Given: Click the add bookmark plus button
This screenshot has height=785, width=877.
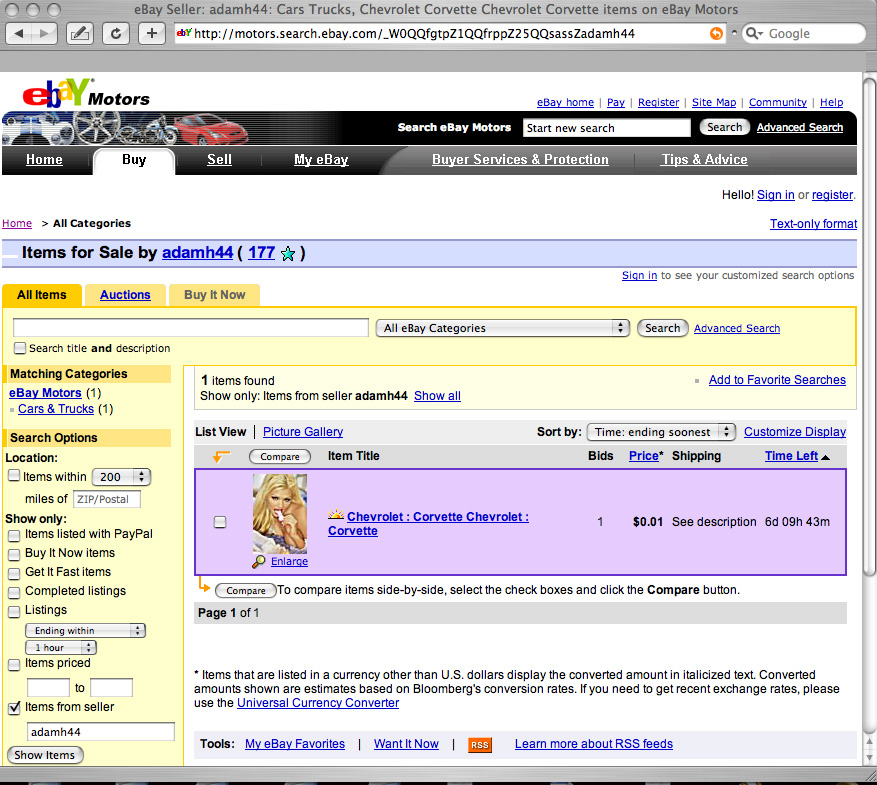Looking at the screenshot, I should point(151,33).
